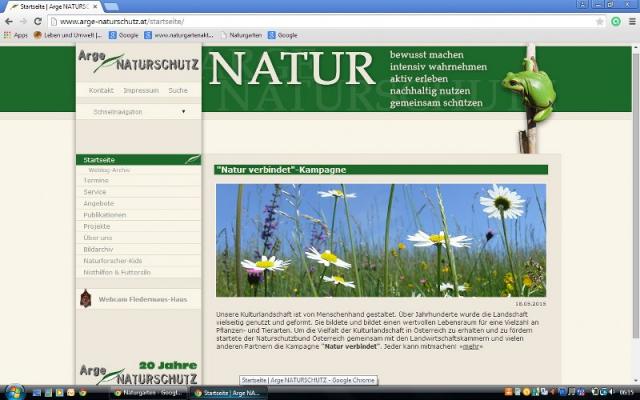Open Weblog-Archiv submenu entry
The width and height of the screenshot is (640, 400).
109,170
